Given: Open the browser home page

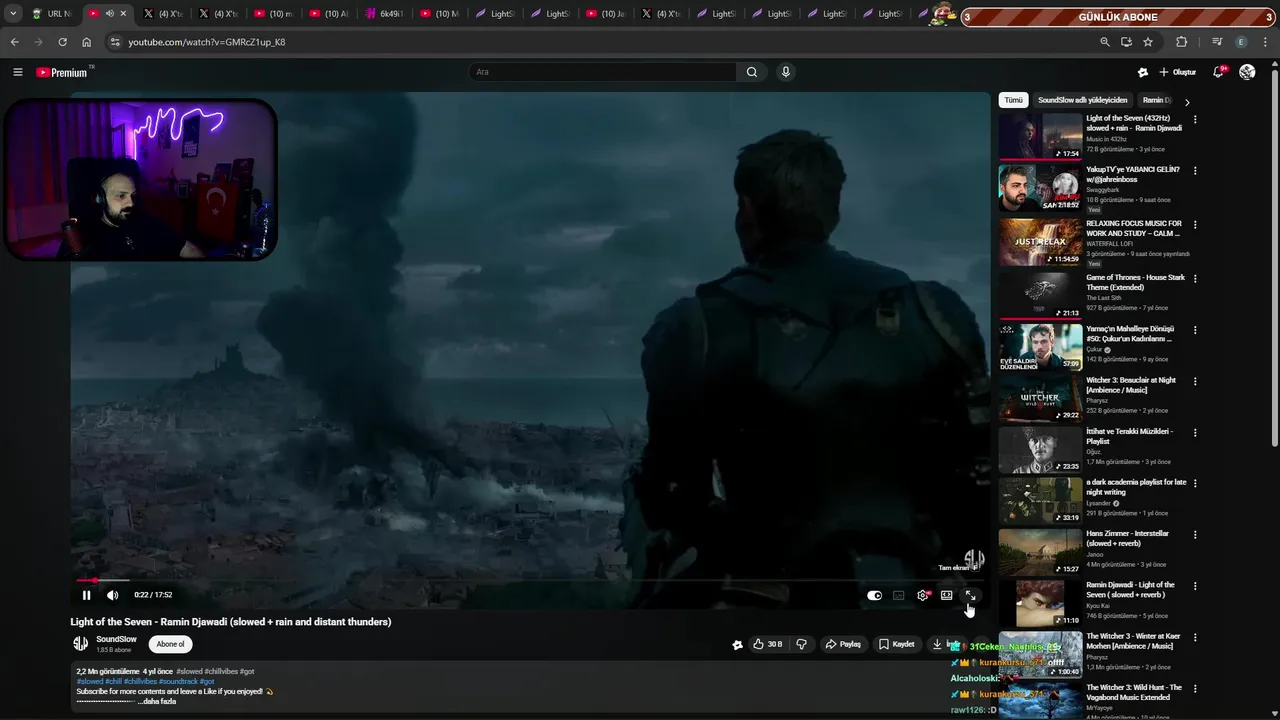Looking at the screenshot, I should click(x=87, y=42).
